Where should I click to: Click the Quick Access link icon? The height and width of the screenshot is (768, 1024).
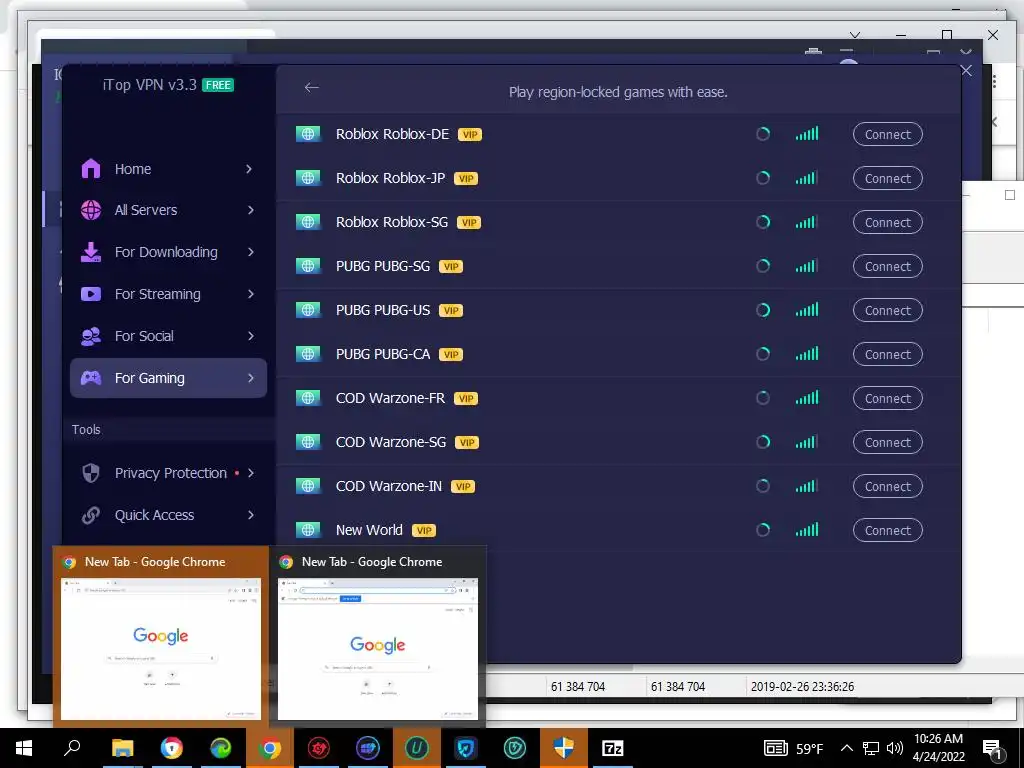pyautogui.click(x=91, y=515)
